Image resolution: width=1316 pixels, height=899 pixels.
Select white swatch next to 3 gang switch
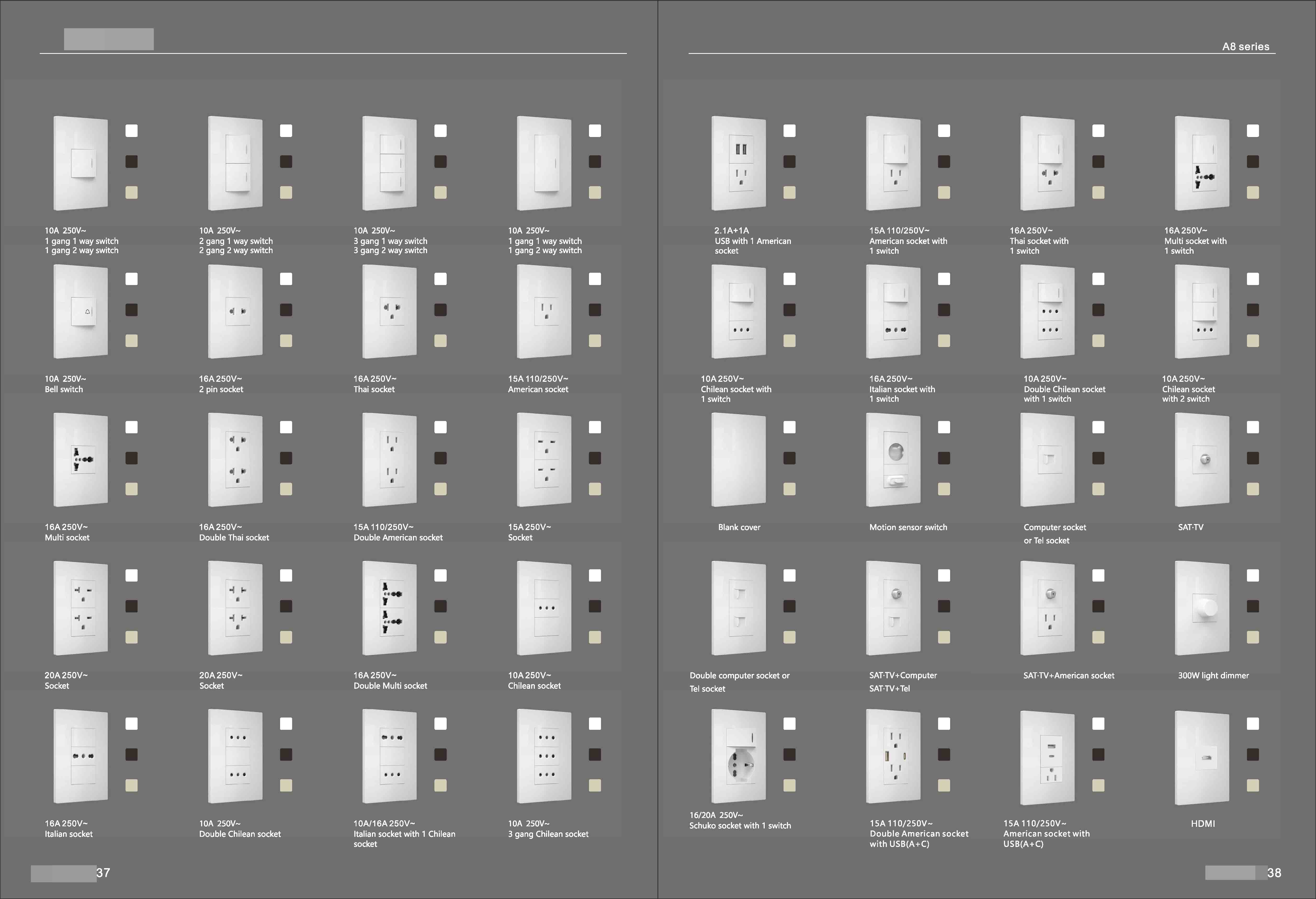coord(441,131)
